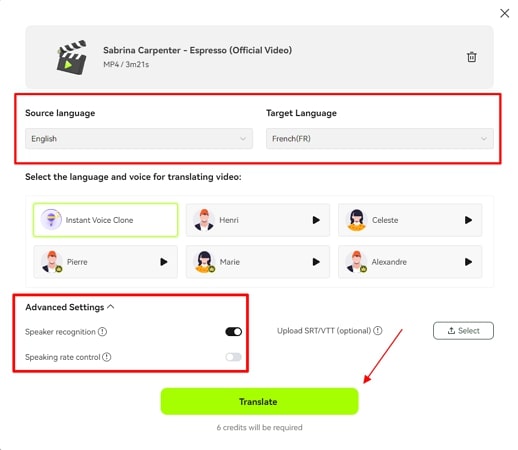Play the Alexandre voice preview

(x=468, y=262)
